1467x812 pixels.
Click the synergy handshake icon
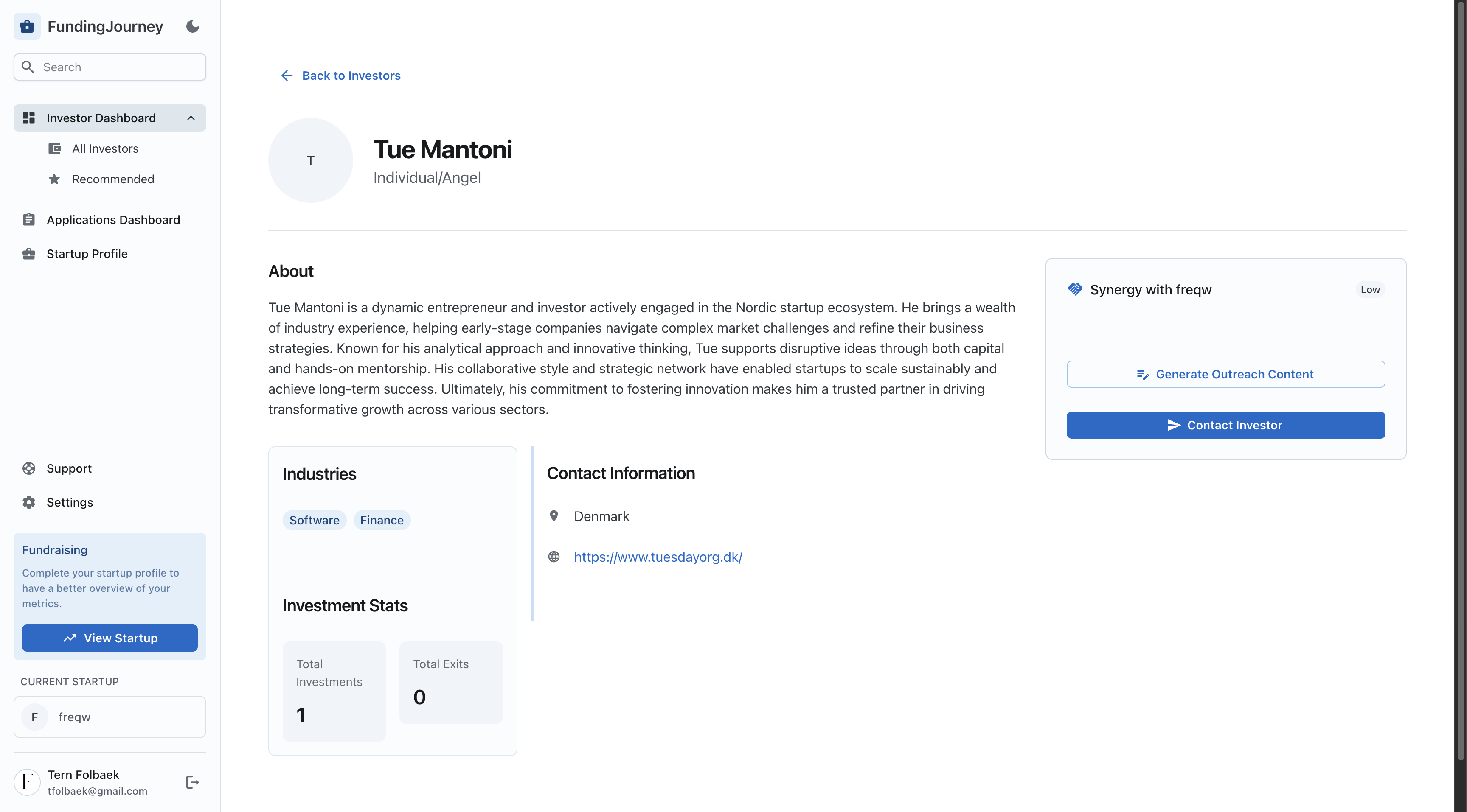(x=1075, y=289)
